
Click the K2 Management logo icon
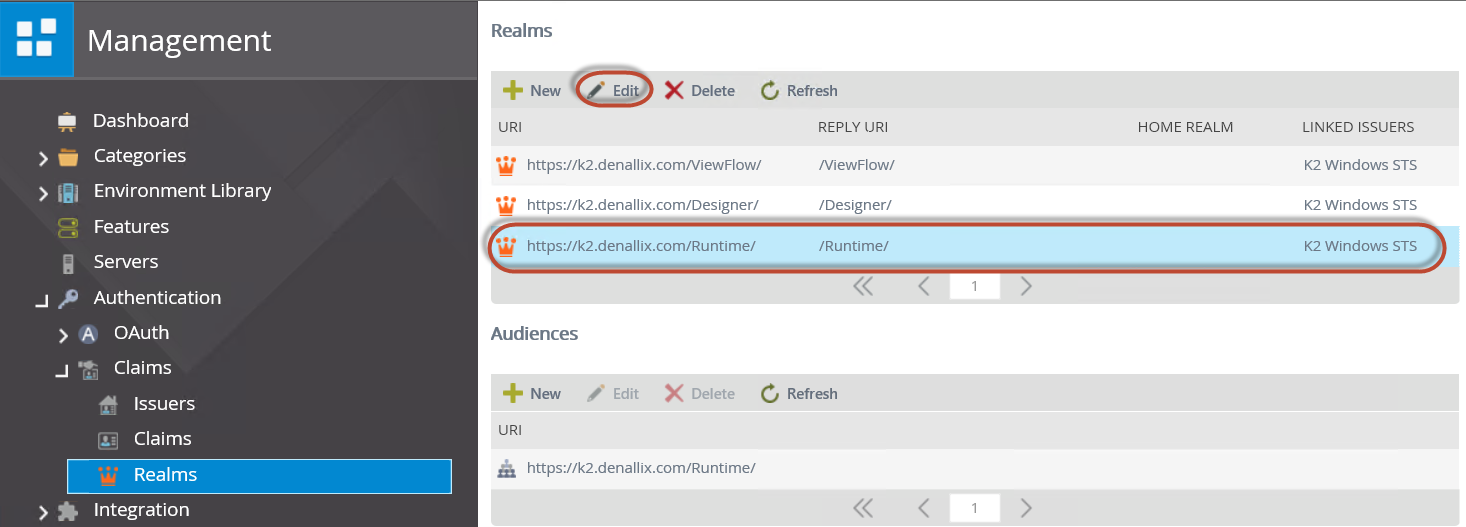(x=36, y=38)
